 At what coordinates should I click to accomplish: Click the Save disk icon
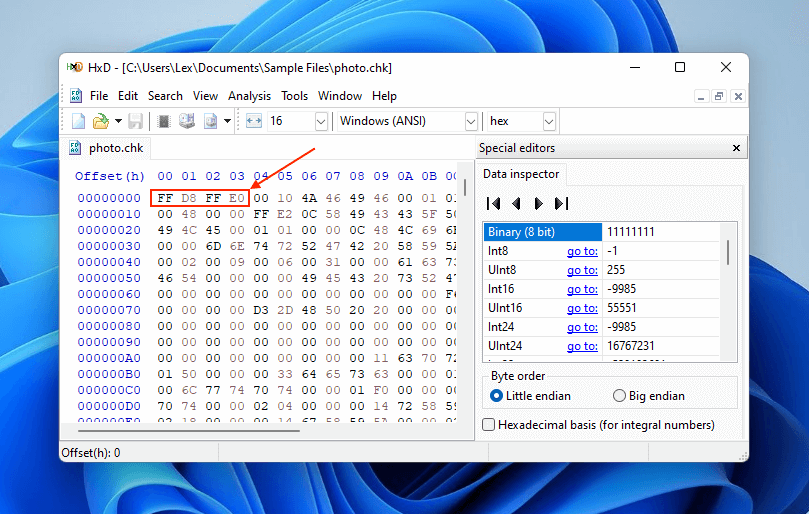pos(135,121)
